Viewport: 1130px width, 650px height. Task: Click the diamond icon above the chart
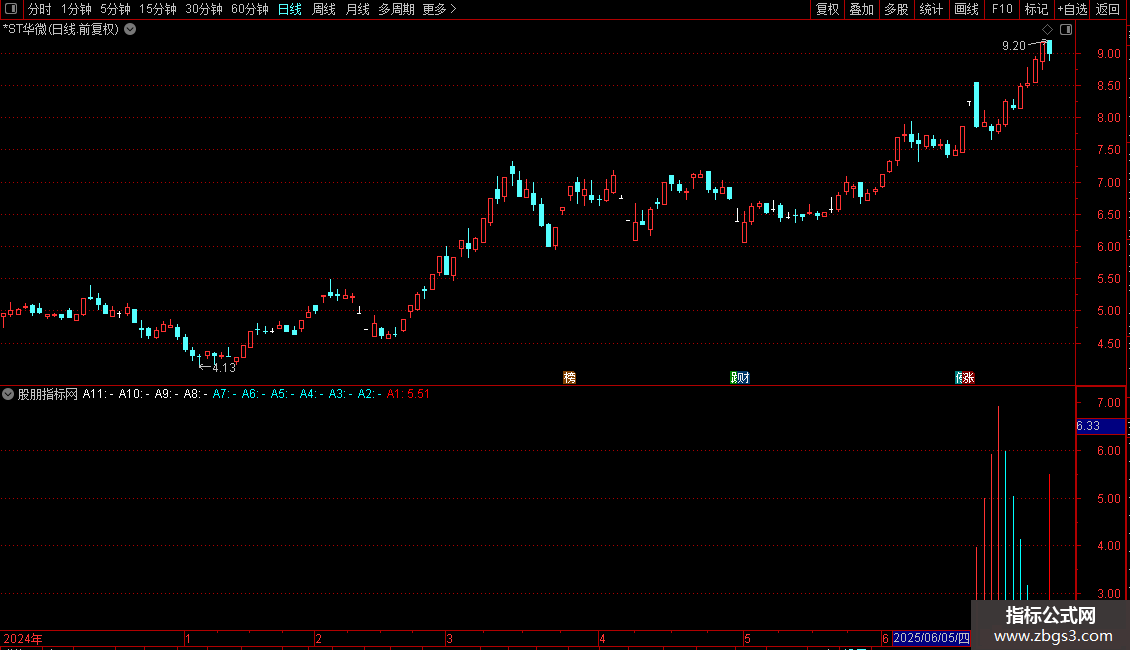click(x=1048, y=30)
